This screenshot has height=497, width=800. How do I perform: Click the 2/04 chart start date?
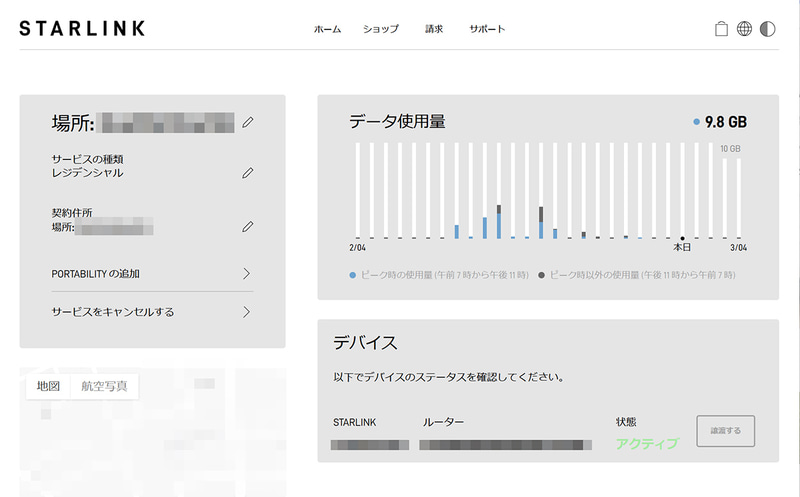point(357,247)
